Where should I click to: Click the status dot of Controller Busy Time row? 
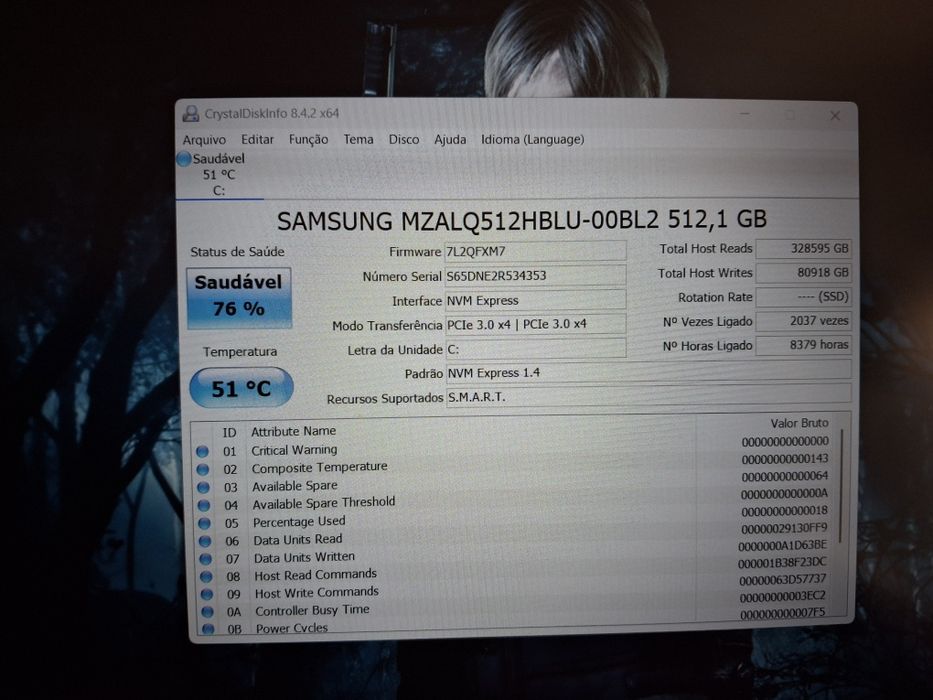208,611
